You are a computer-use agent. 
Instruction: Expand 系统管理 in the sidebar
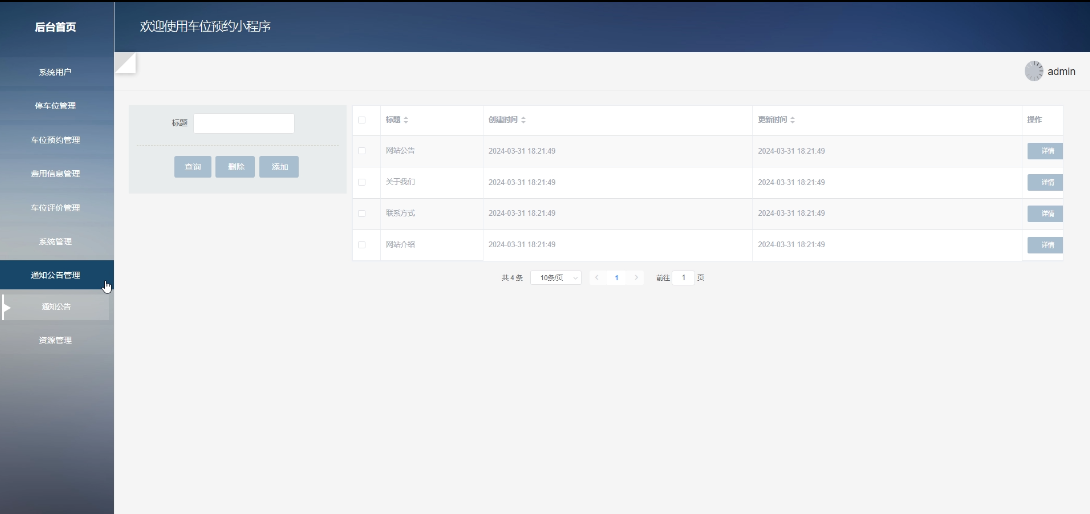(56, 242)
